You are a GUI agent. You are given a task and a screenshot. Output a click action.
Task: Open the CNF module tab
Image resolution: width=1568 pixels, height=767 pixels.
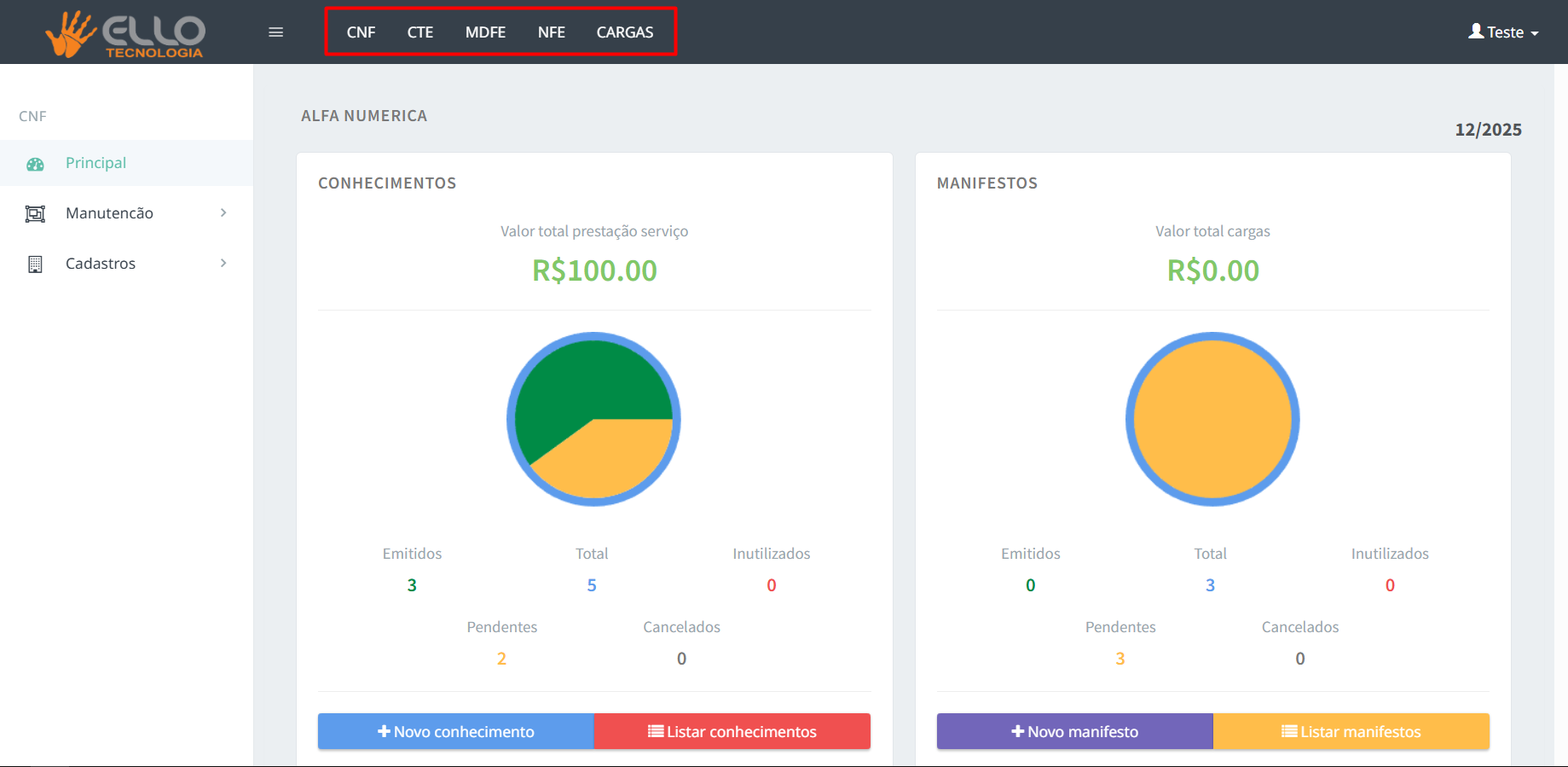[361, 32]
